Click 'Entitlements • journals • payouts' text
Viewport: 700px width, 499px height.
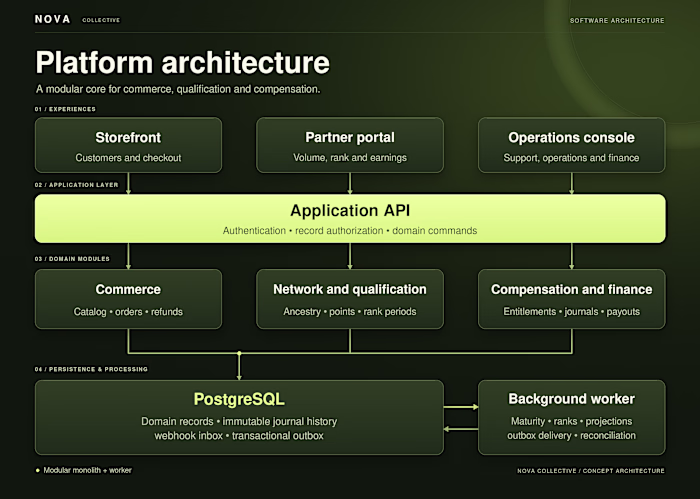(x=571, y=312)
